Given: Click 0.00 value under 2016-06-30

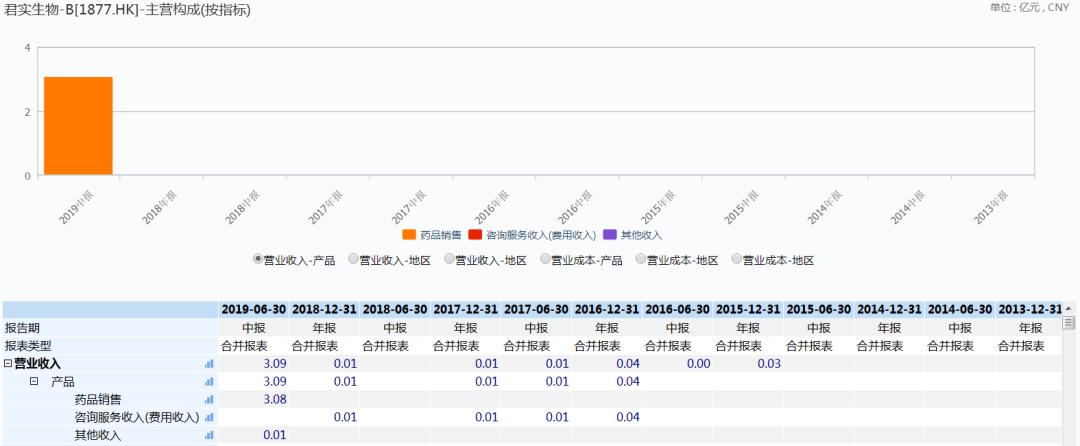Looking at the screenshot, I should pyautogui.click(x=698, y=363).
